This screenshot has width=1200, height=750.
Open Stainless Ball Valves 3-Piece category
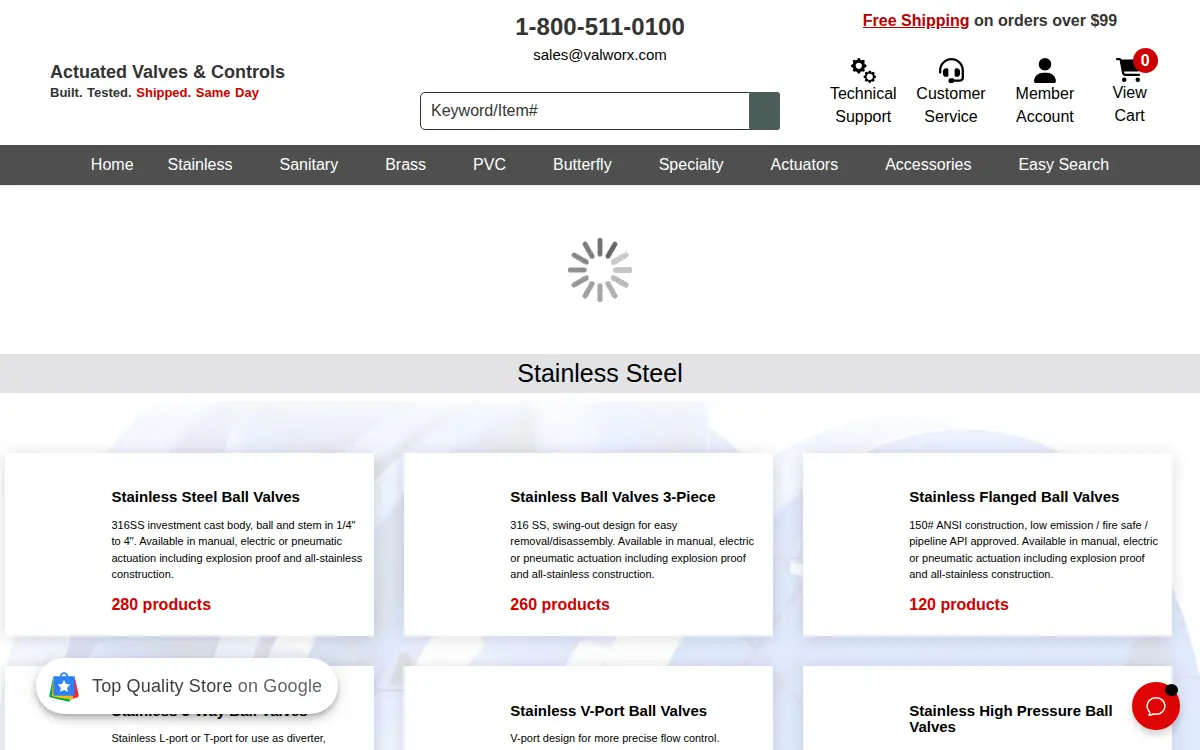point(613,497)
